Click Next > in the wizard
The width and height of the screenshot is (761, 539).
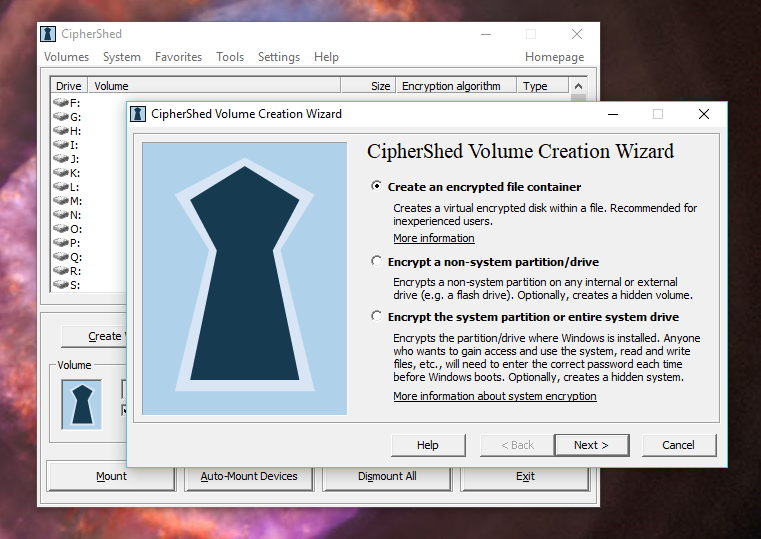(592, 445)
